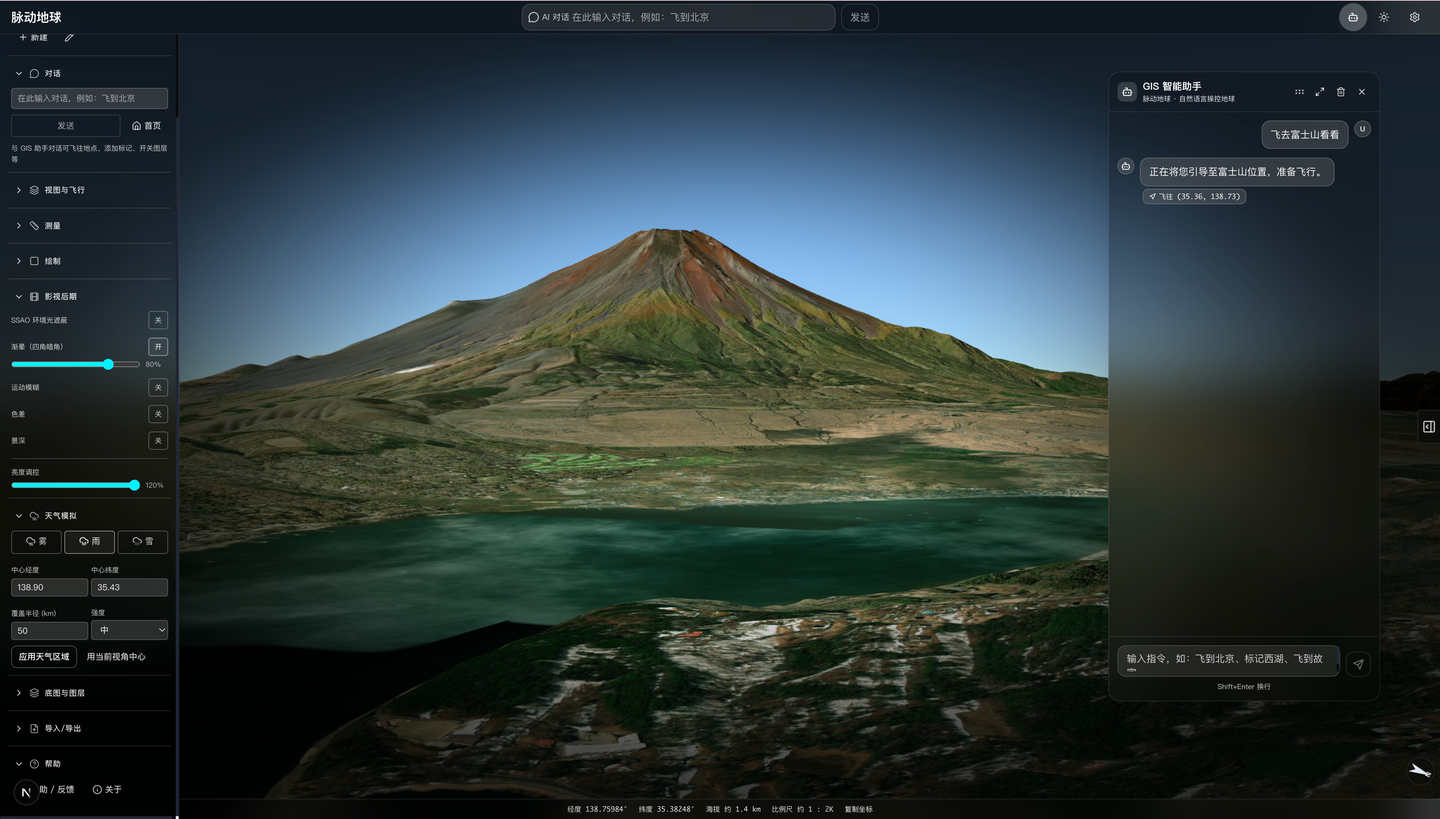The image size is (1440, 819).
Task: Select the 雪 snow weather tab
Action: click(x=143, y=541)
